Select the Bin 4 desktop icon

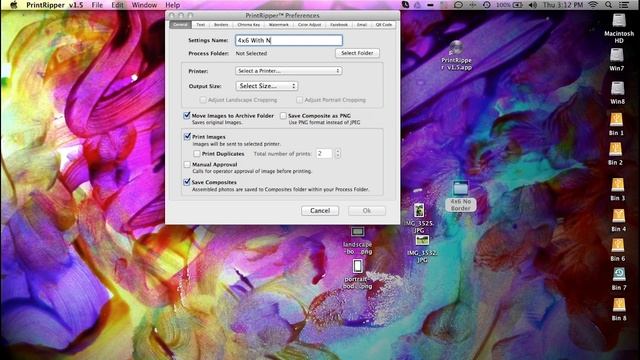[x=618, y=216]
